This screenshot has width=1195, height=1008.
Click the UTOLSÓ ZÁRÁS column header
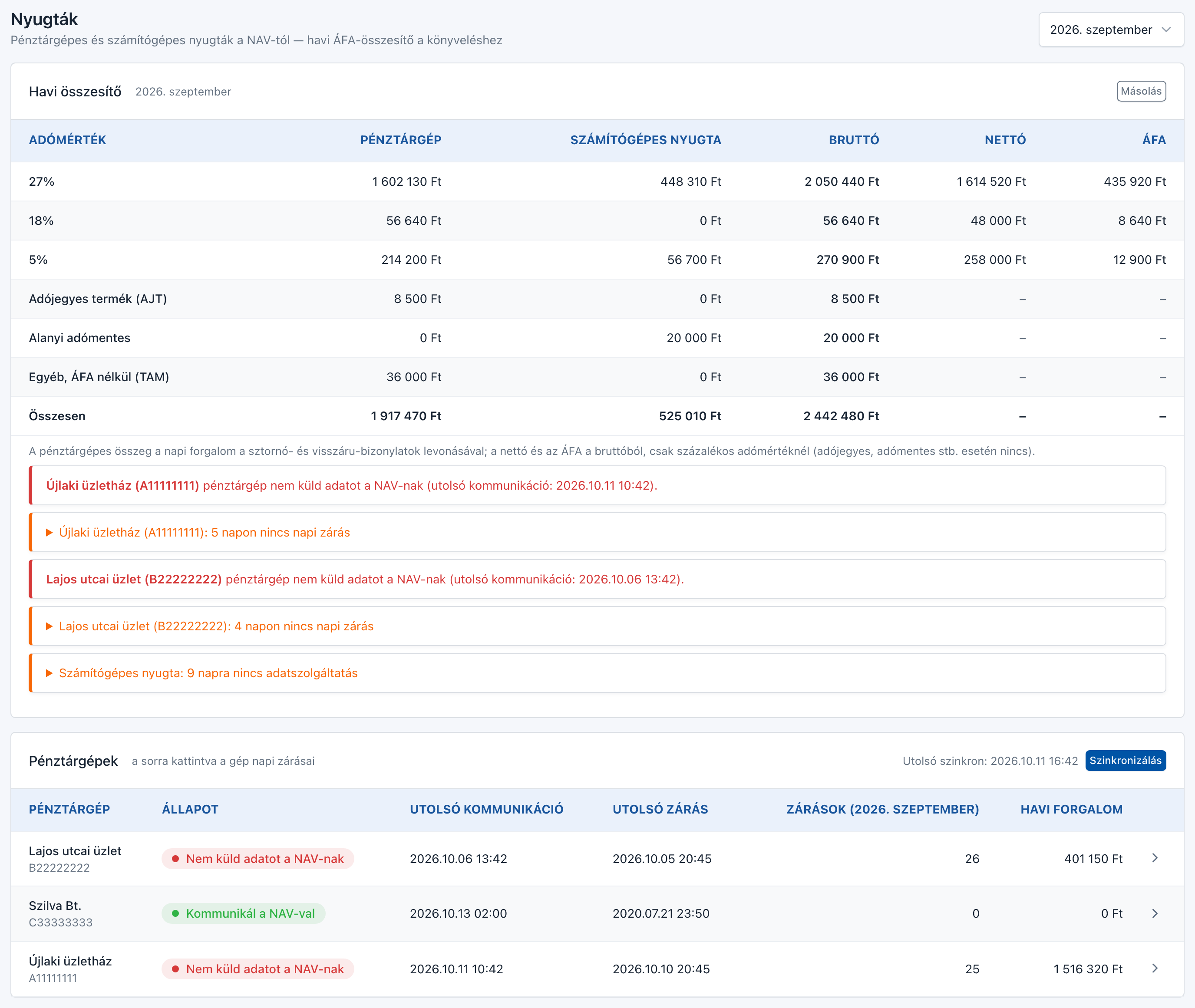(660, 809)
